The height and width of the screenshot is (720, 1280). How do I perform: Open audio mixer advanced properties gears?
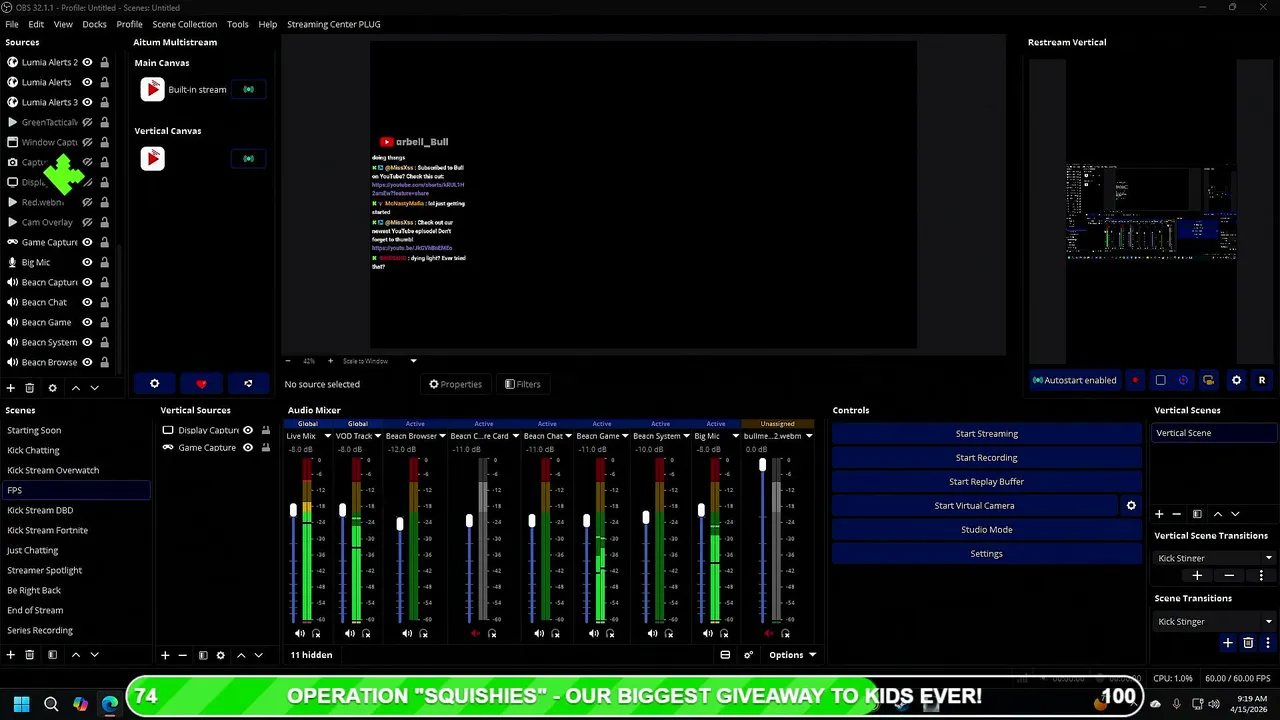[x=748, y=655]
